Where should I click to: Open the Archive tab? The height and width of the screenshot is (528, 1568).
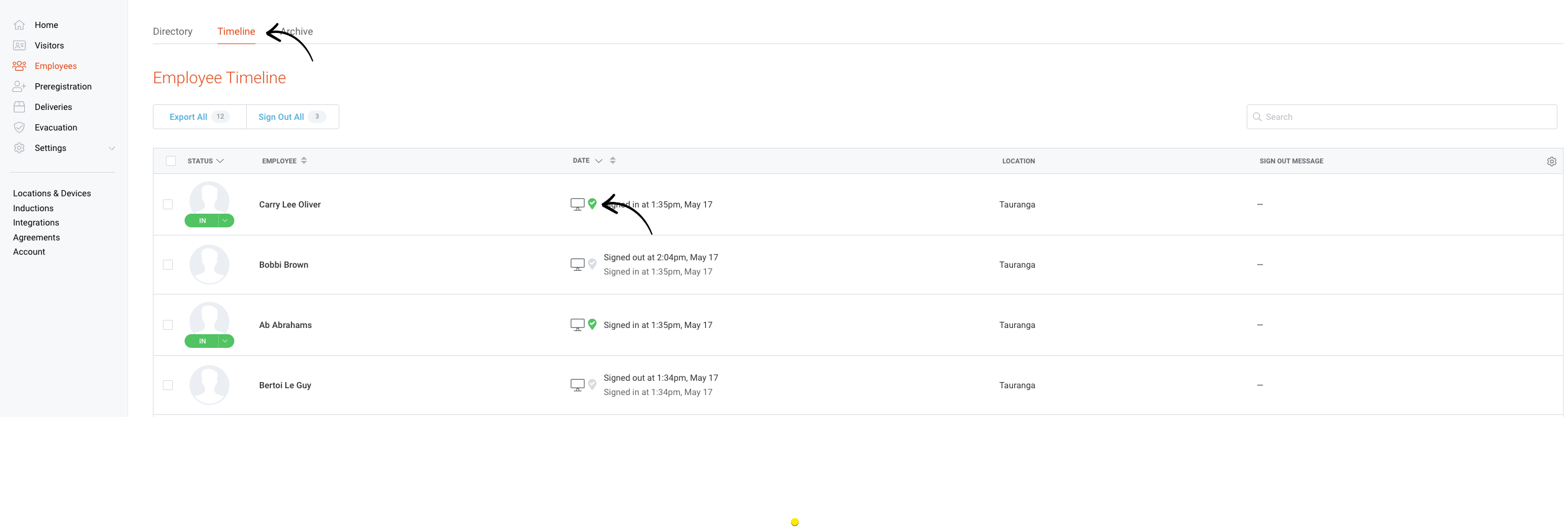click(x=298, y=32)
